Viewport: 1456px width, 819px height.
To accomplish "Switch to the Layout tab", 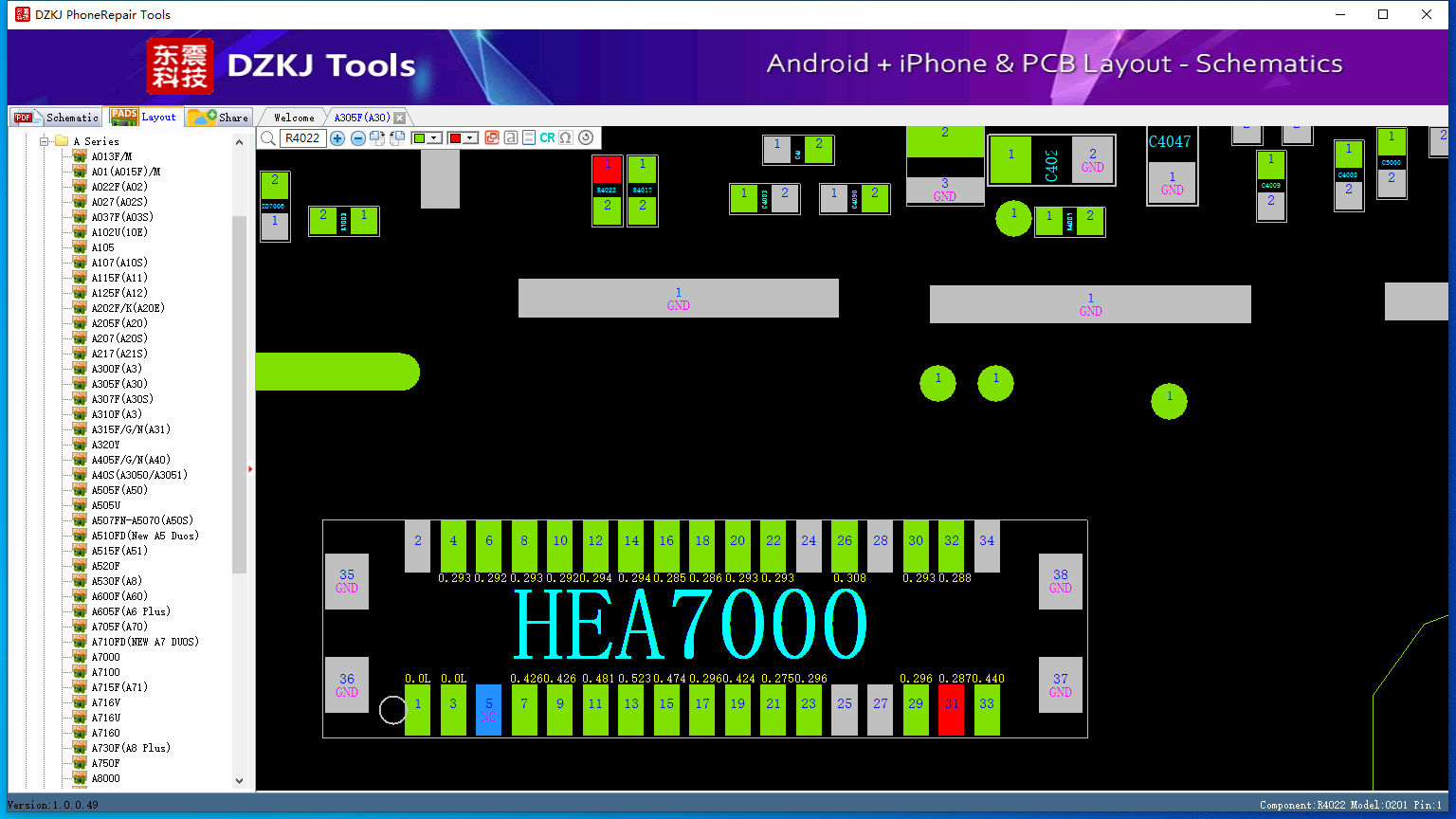I will (144, 117).
